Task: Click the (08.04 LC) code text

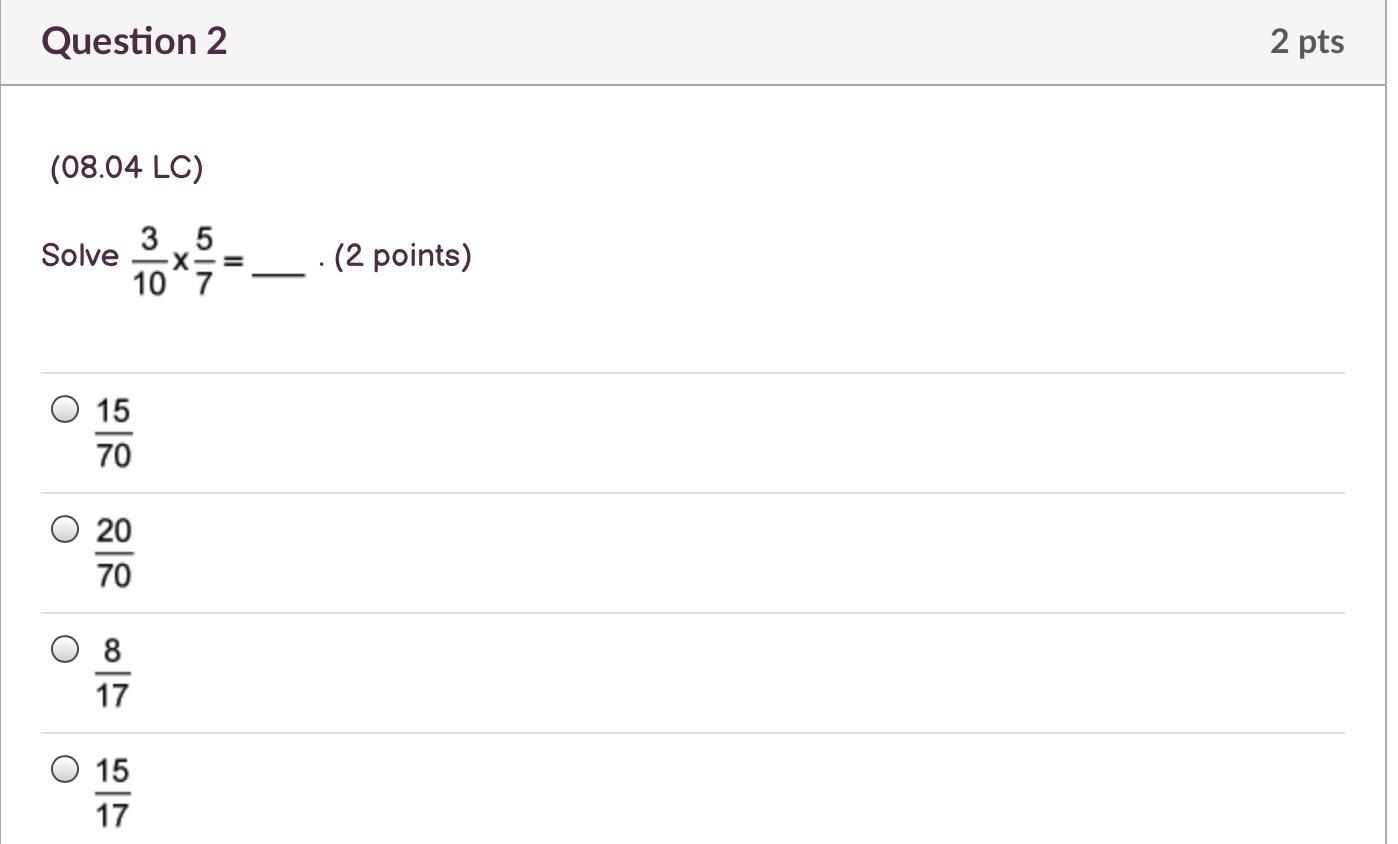Action: point(127,167)
